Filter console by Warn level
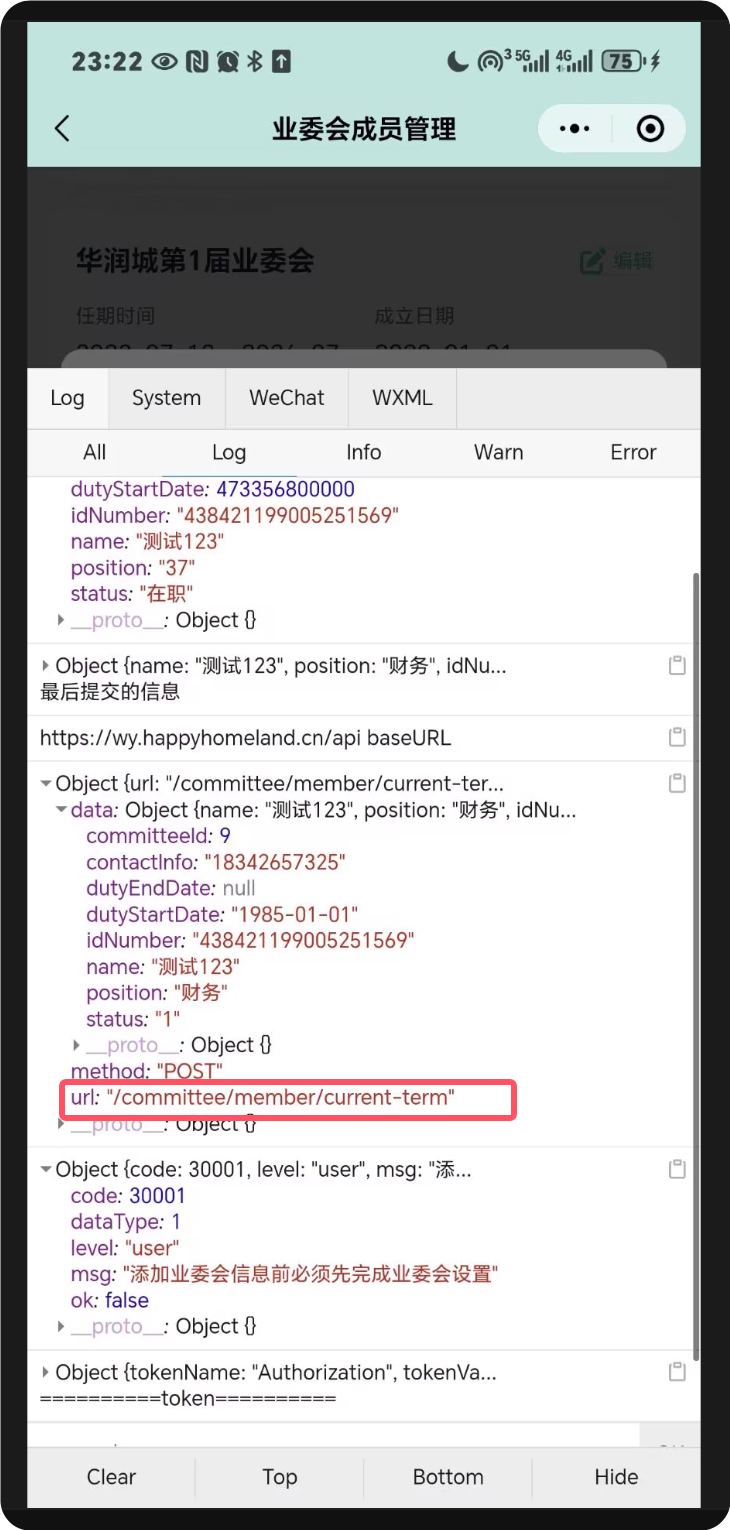730x1530 pixels. coord(498,452)
